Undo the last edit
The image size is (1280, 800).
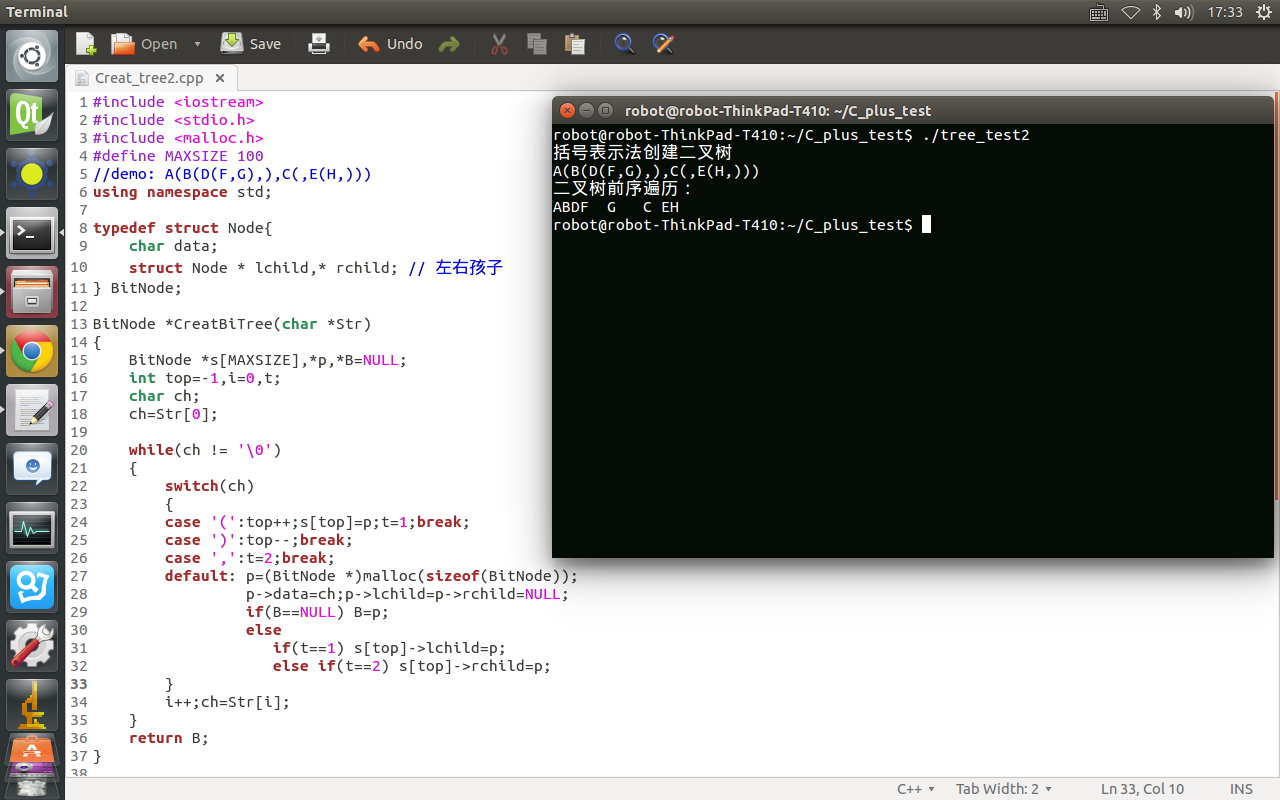coord(390,44)
